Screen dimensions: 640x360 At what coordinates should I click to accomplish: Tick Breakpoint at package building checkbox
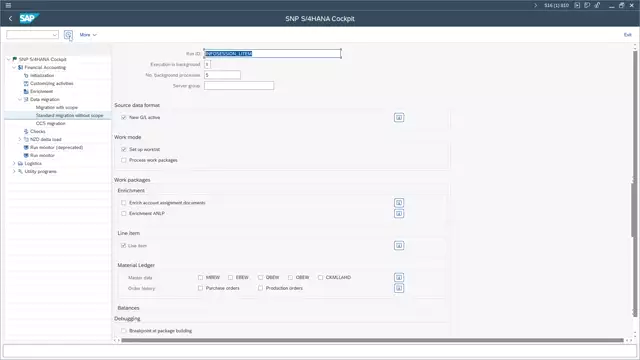[124, 331]
